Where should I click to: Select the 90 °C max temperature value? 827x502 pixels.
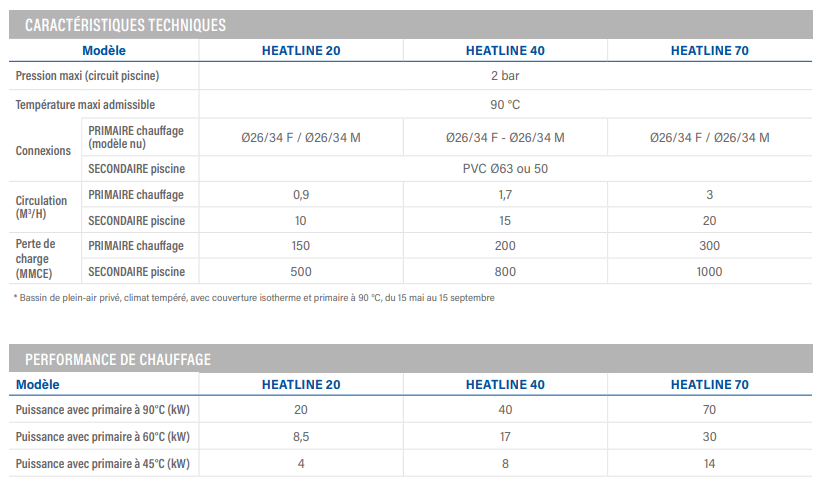[x=505, y=104]
